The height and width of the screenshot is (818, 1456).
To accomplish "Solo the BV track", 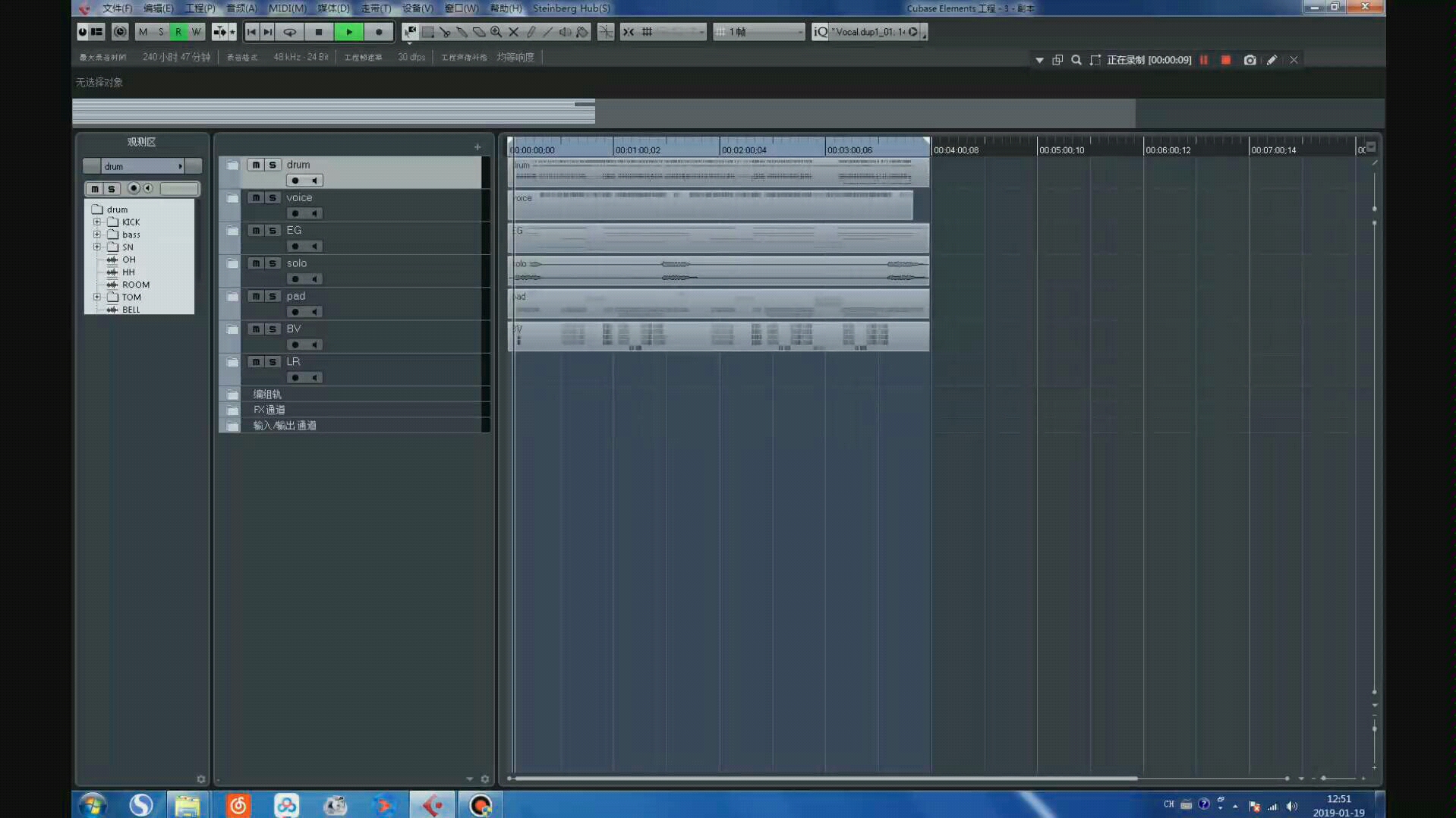I will tap(273, 329).
